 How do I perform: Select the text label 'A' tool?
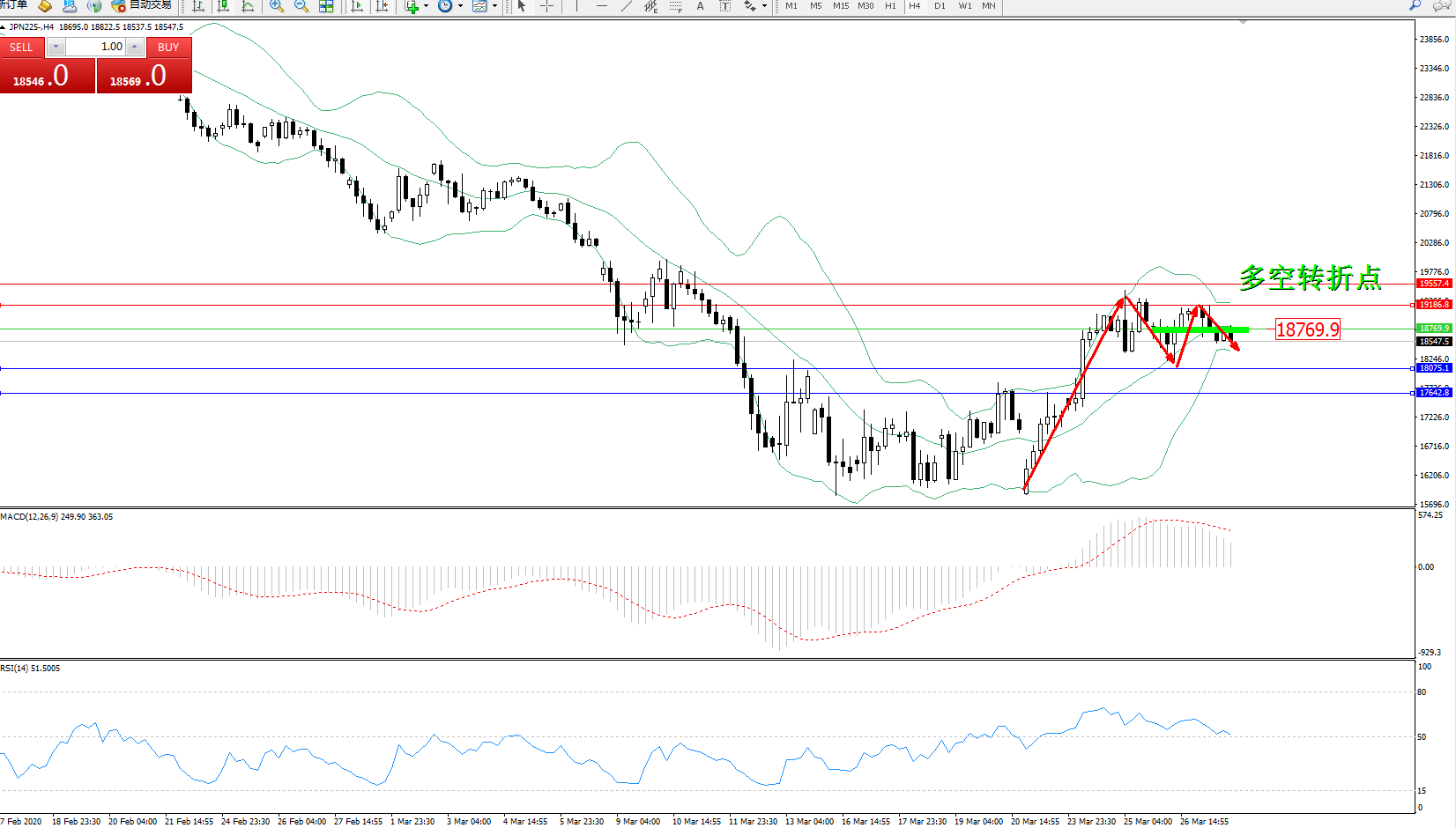coord(701,6)
